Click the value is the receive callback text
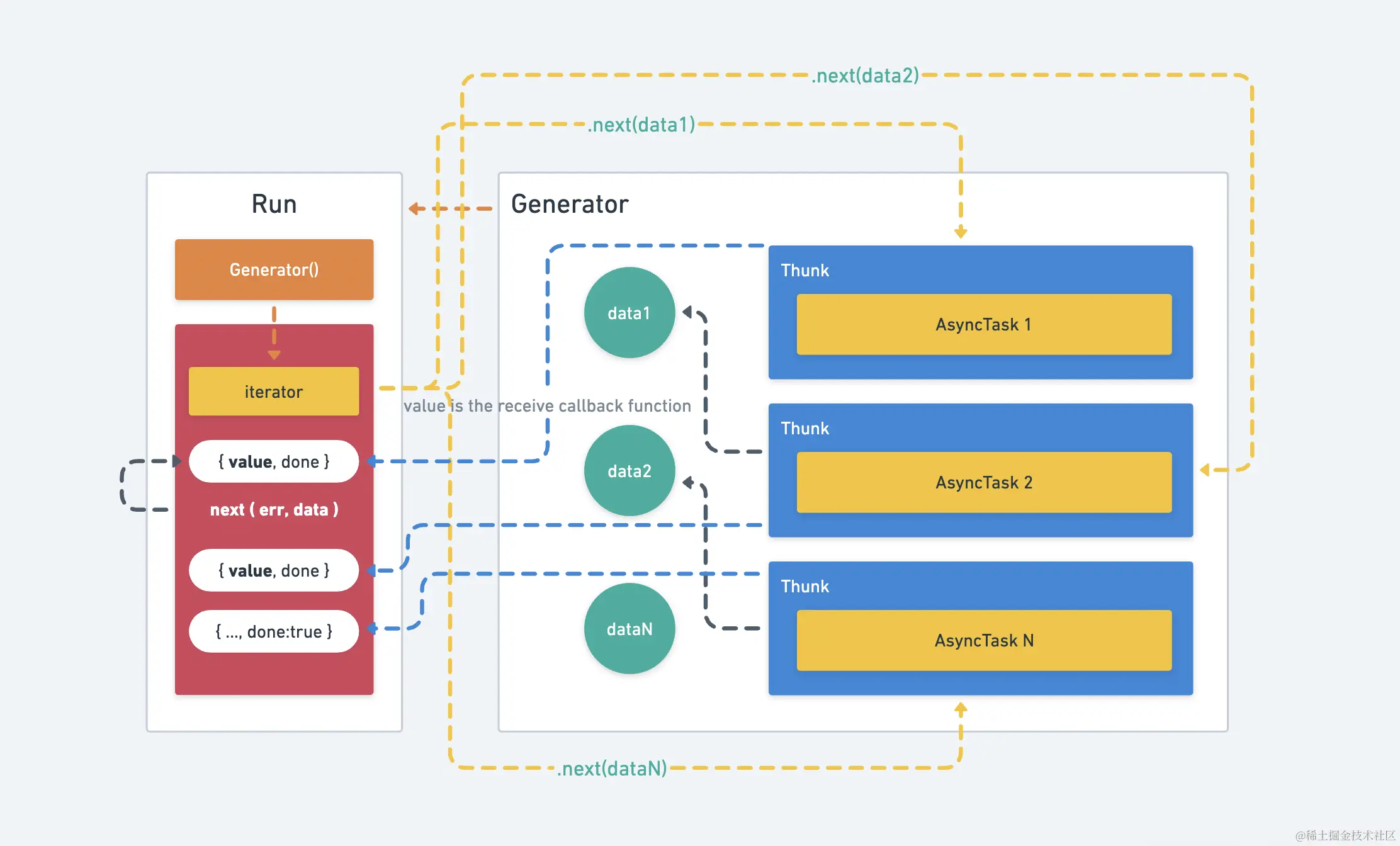The height and width of the screenshot is (846, 1400). [x=547, y=406]
